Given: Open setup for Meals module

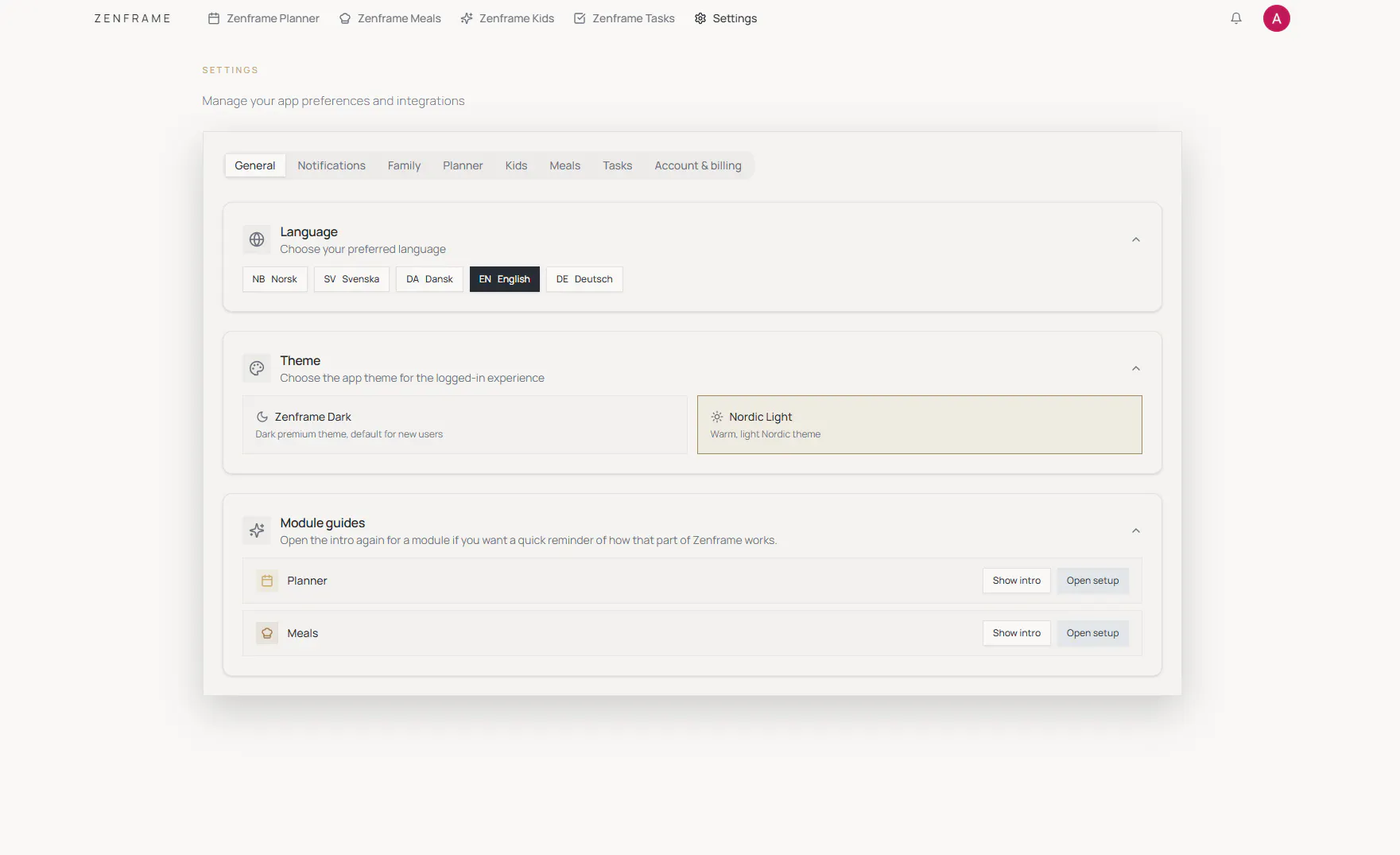Looking at the screenshot, I should pos(1092,633).
